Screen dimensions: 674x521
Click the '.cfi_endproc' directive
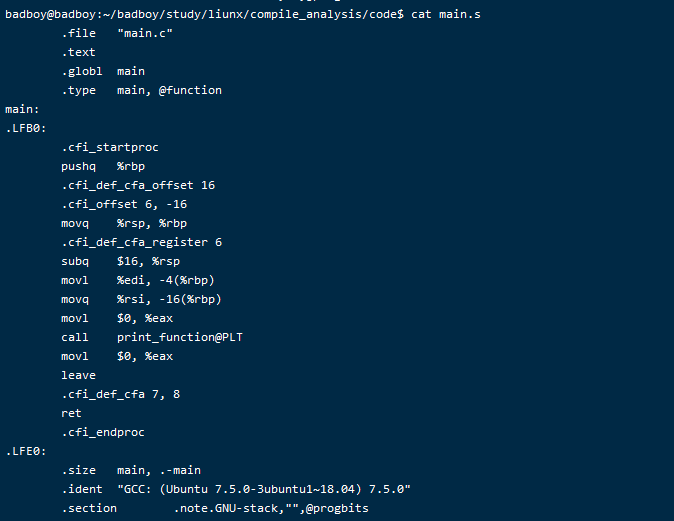click(x=103, y=432)
